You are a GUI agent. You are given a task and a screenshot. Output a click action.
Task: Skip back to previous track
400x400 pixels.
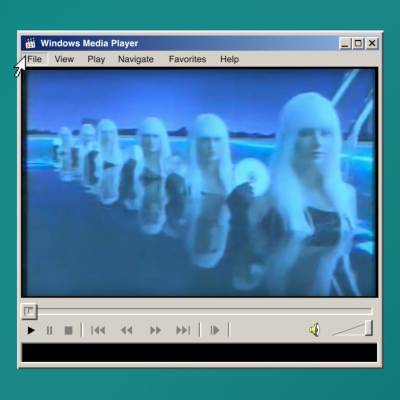point(98,330)
